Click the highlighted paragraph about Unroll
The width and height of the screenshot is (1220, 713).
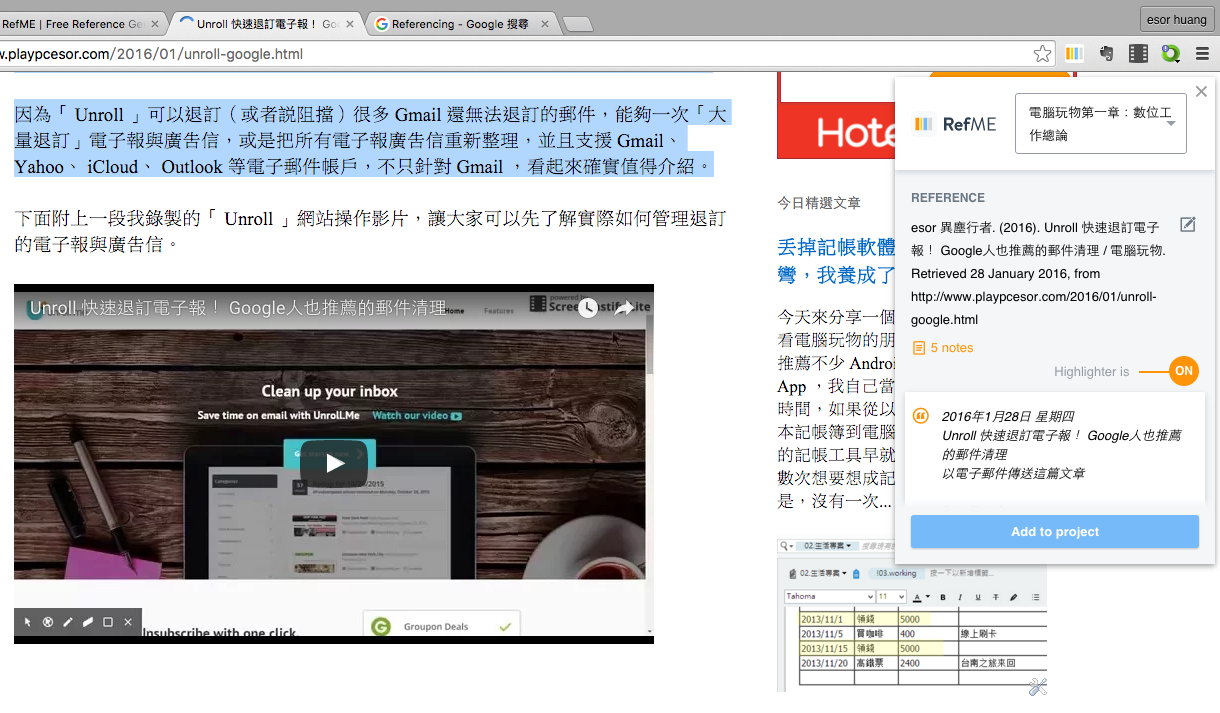(371, 140)
